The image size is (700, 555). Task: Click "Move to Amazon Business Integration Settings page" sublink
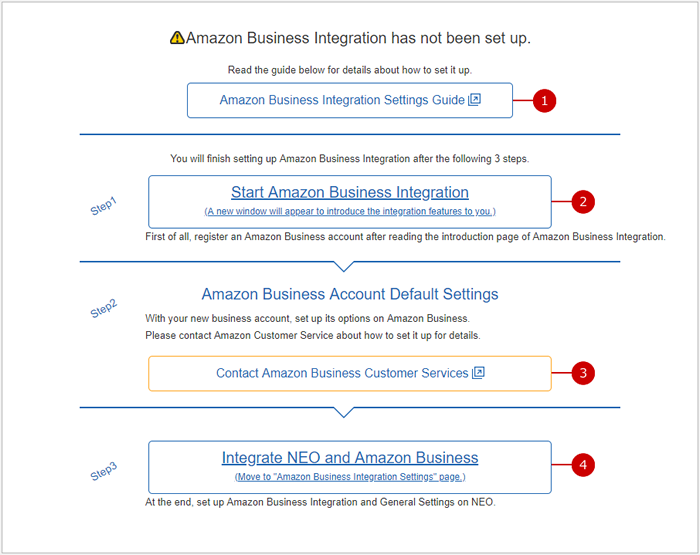[x=349, y=477]
